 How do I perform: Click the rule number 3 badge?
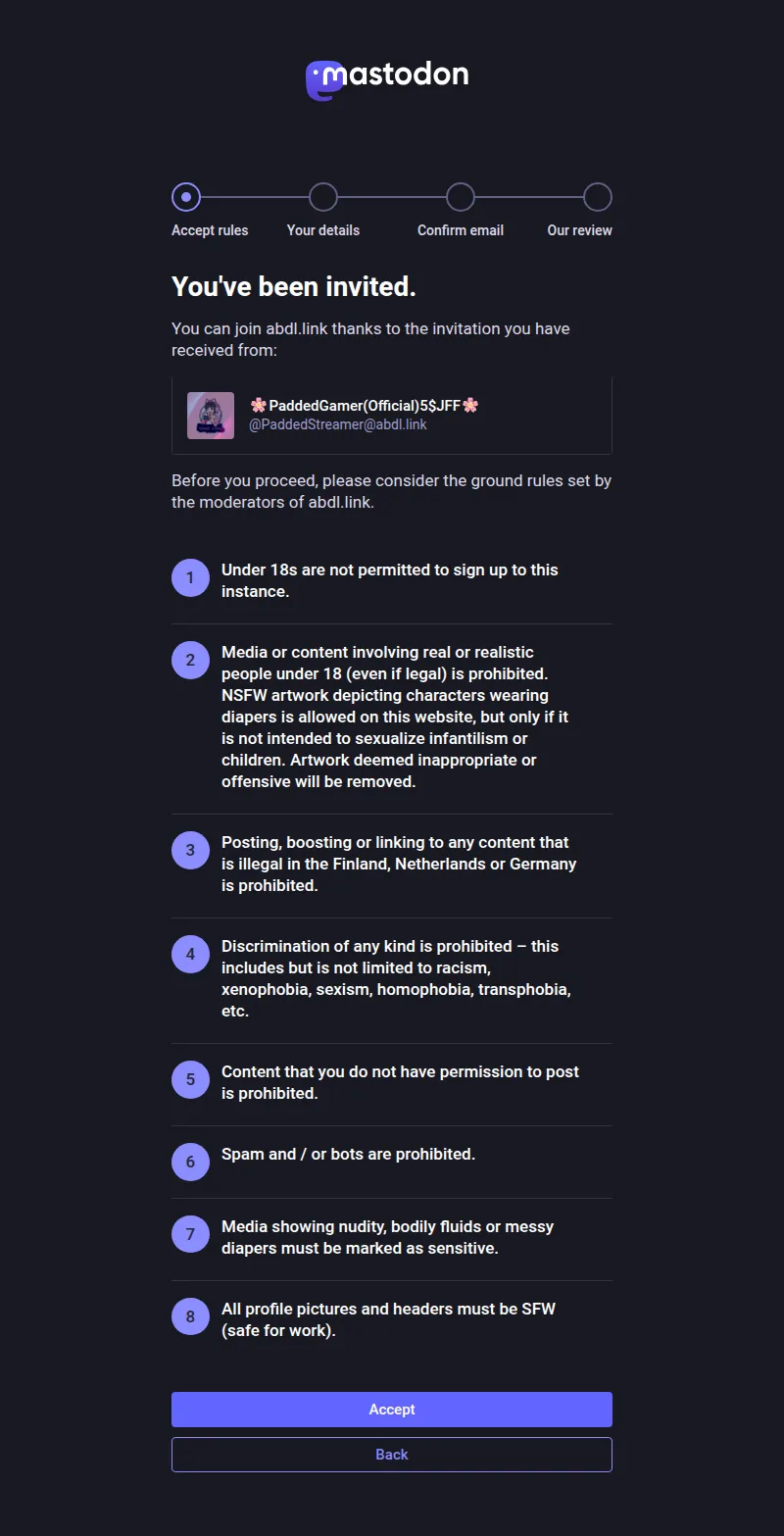click(x=190, y=851)
